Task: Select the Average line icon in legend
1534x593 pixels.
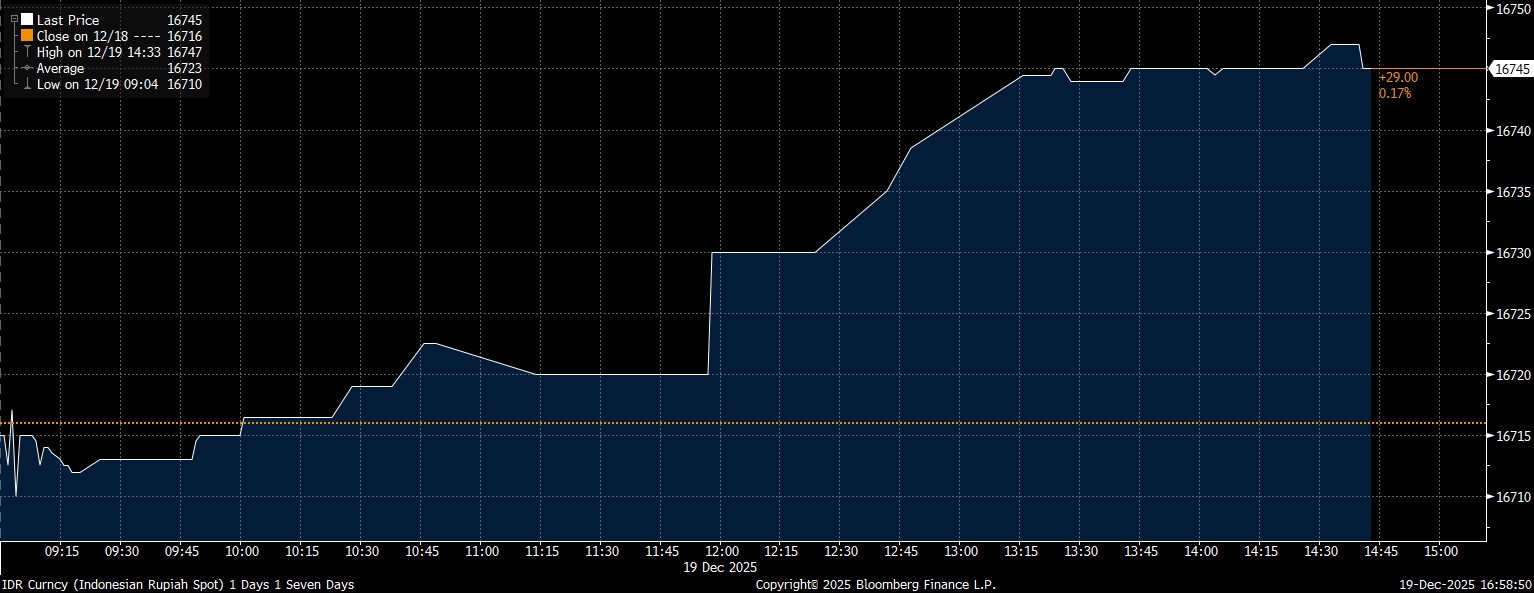Action: pyautogui.click(x=27, y=68)
